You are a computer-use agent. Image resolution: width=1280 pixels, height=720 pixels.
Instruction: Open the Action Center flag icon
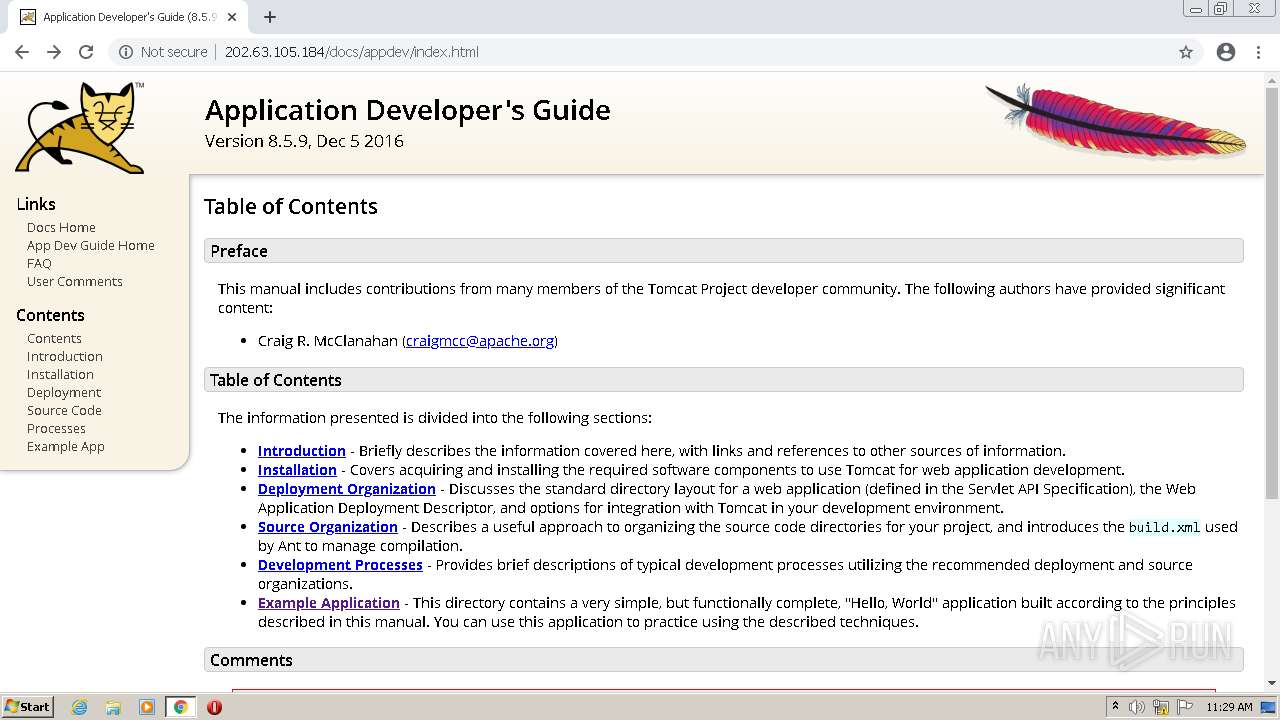[1184, 707]
